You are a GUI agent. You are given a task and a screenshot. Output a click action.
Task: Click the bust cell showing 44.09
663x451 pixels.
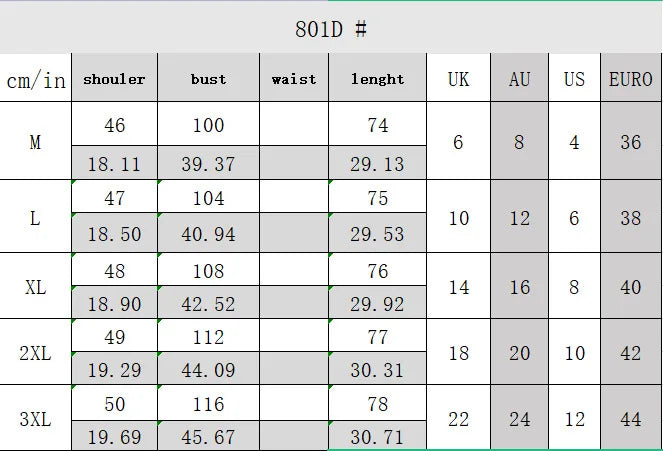[x=208, y=370]
